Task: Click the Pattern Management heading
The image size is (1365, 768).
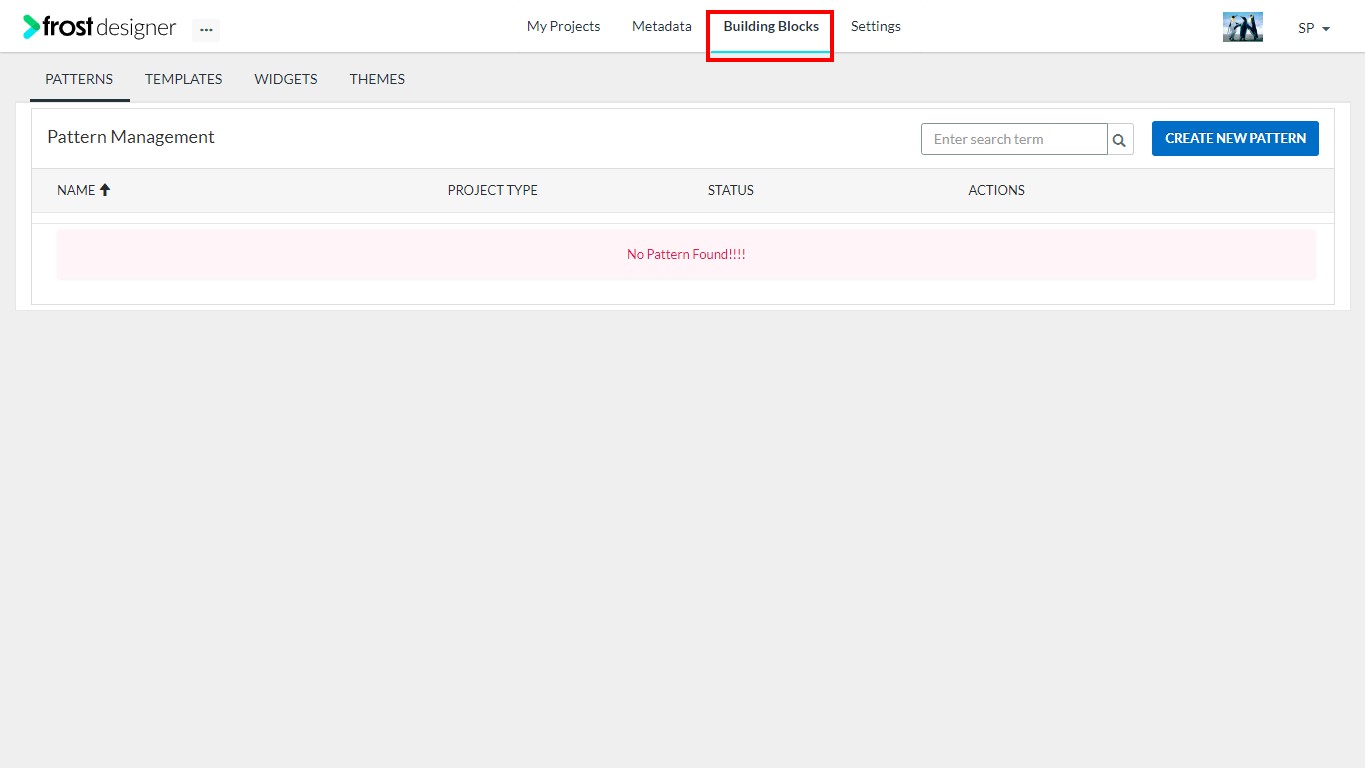Action: point(131,137)
